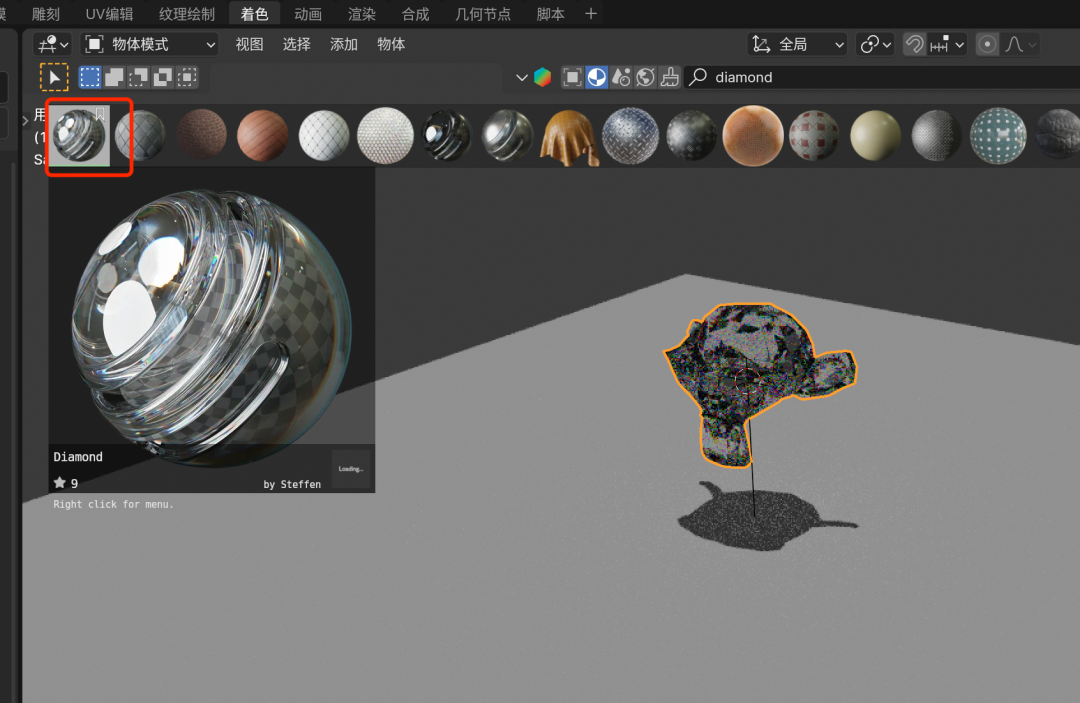Select the model asset type icon

point(573,77)
